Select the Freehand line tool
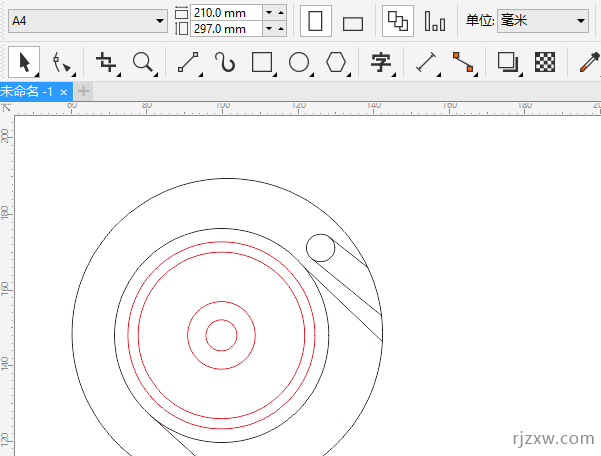Viewport: 601px width, 456px height. coord(187,63)
